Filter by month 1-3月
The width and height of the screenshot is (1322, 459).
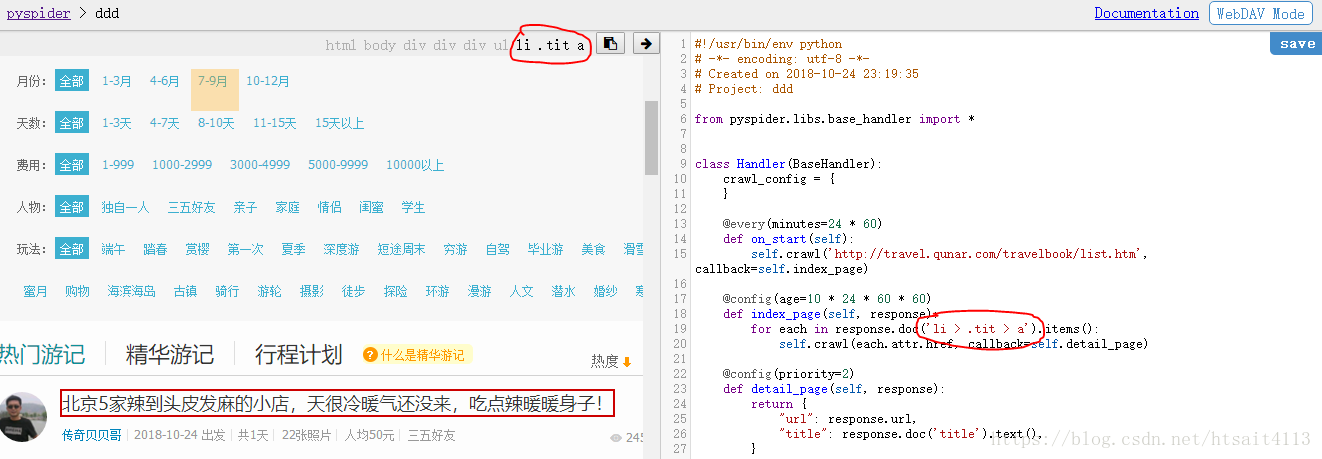(x=117, y=81)
